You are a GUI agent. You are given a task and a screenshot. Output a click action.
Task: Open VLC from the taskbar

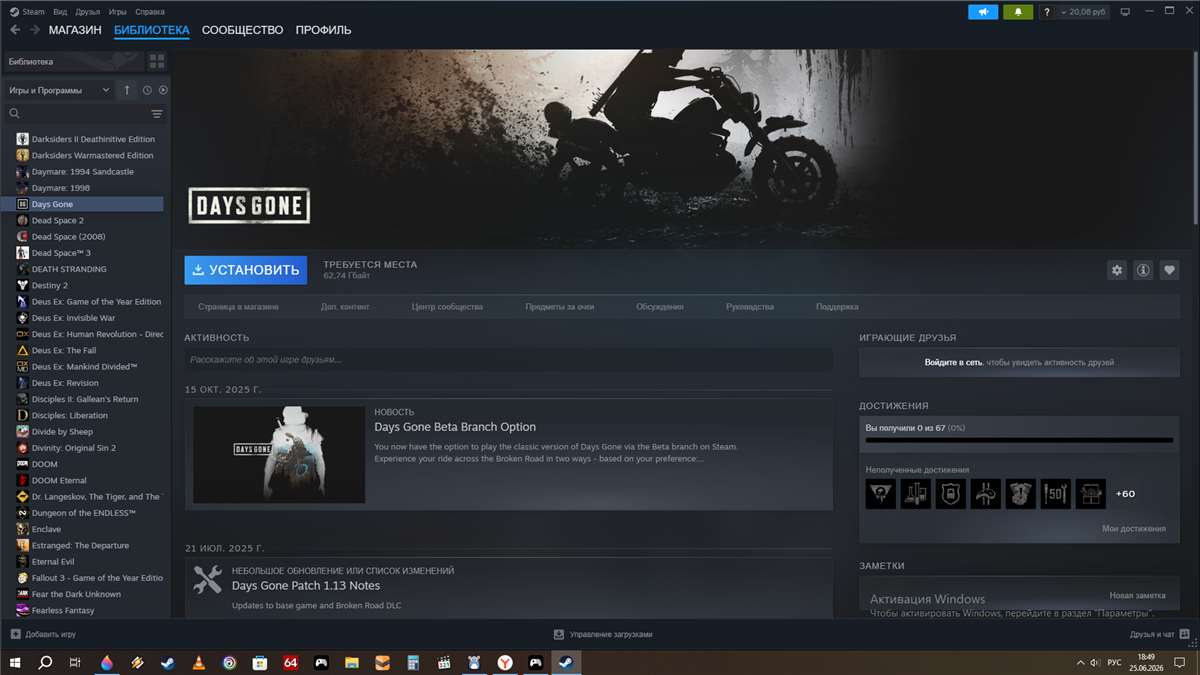(x=198, y=662)
